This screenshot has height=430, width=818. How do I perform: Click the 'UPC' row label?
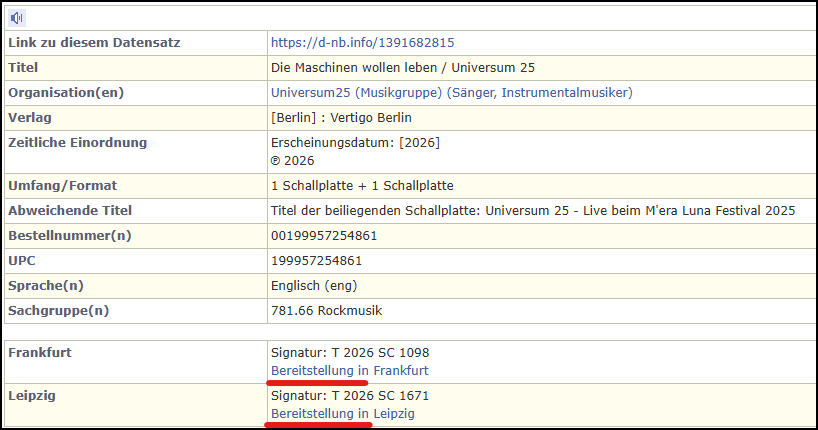pyautogui.click(x=22, y=261)
